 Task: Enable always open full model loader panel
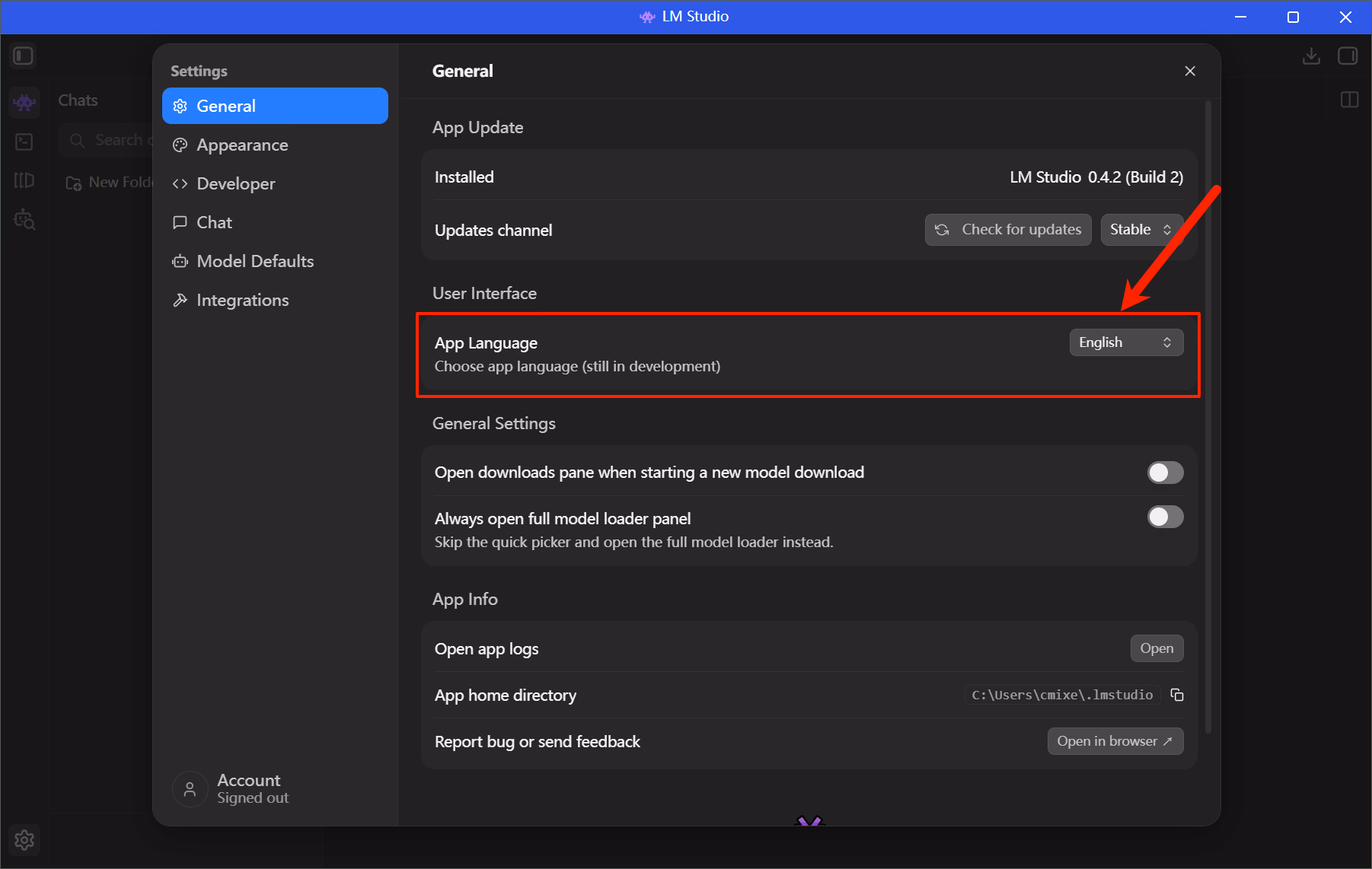click(x=1166, y=517)
